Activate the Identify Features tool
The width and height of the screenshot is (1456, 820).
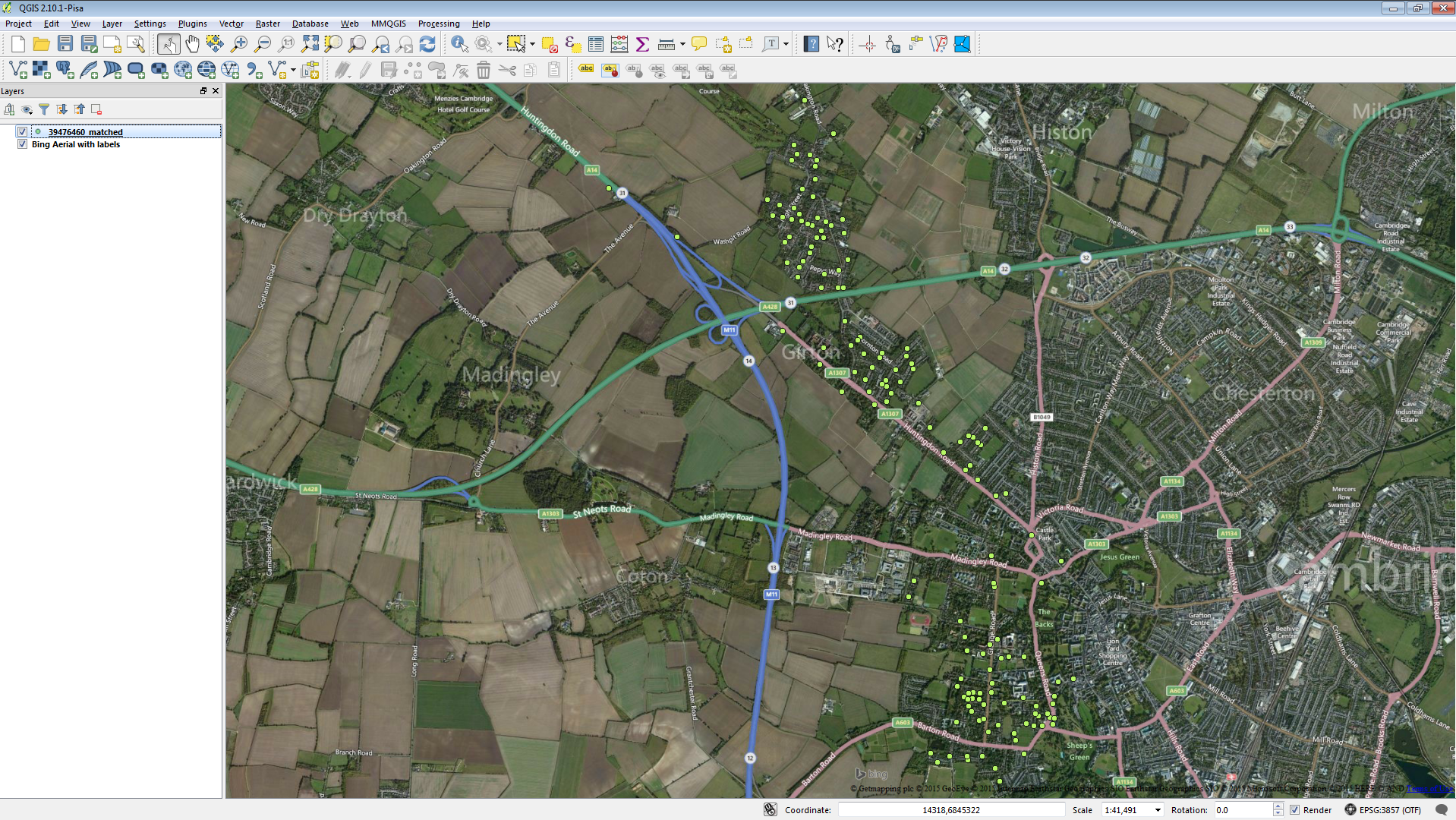(x=459, y=44)
